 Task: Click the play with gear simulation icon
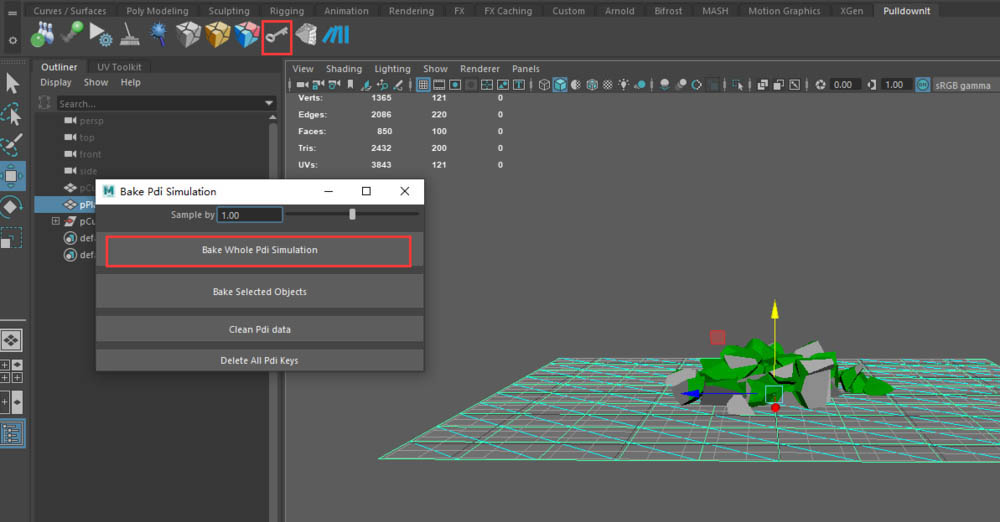coord(101,37)
